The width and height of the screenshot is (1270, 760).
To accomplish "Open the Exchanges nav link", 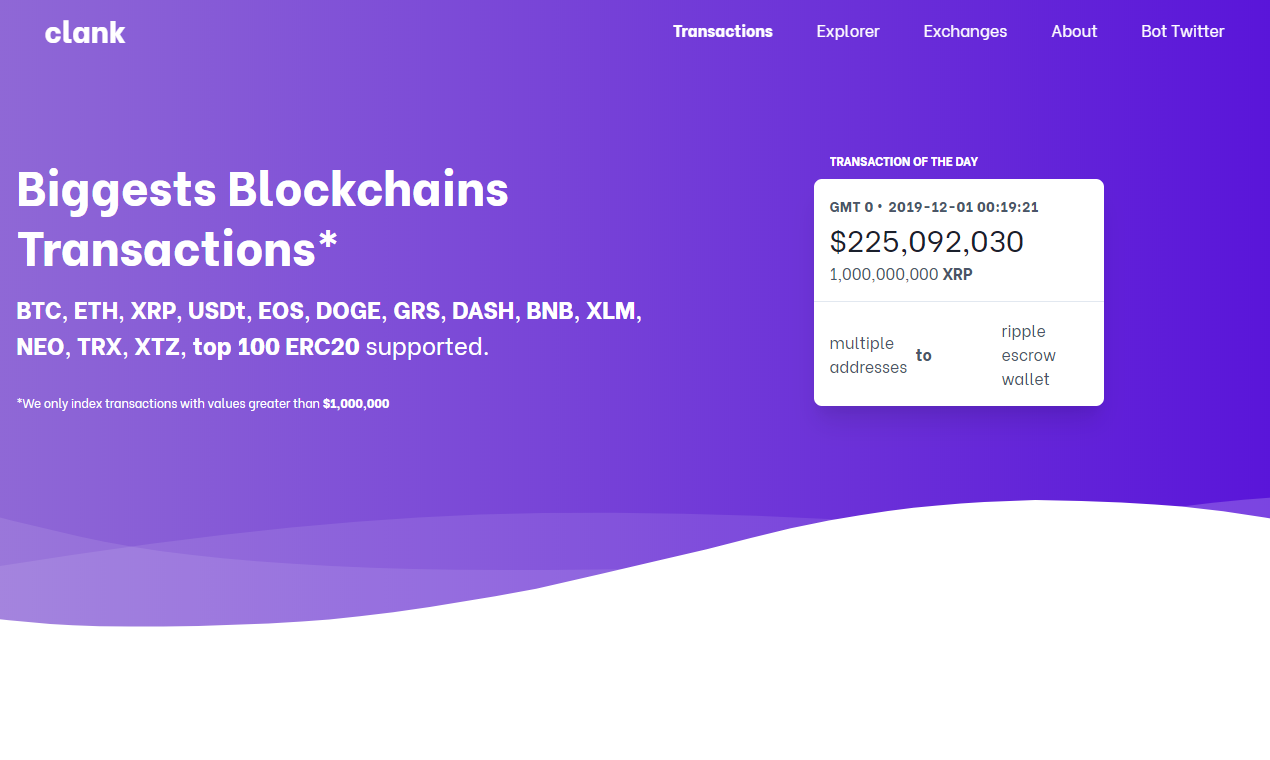I will coord(965,31).
